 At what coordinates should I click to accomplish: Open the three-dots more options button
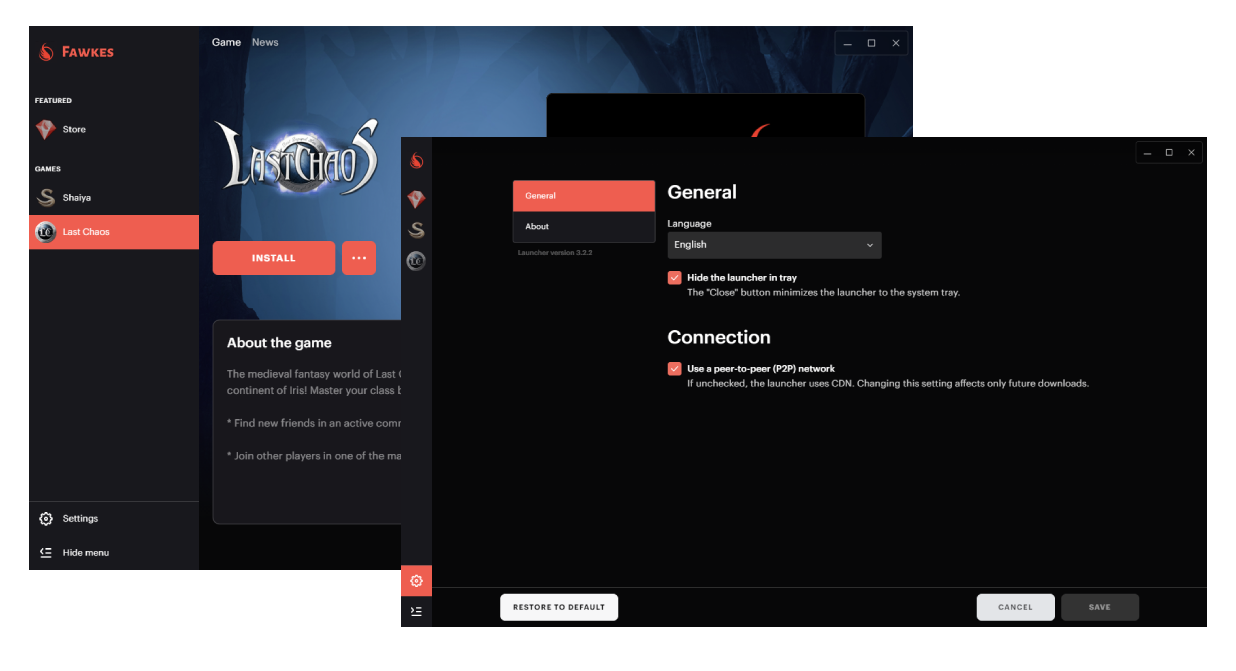[x=359, y=258]
